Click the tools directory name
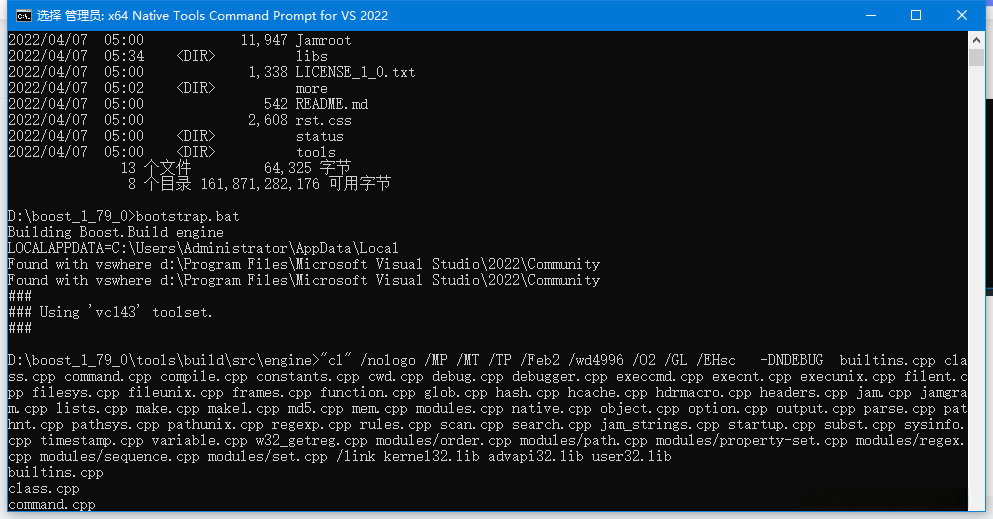The image size is (993, 519). tap(315, 152)
